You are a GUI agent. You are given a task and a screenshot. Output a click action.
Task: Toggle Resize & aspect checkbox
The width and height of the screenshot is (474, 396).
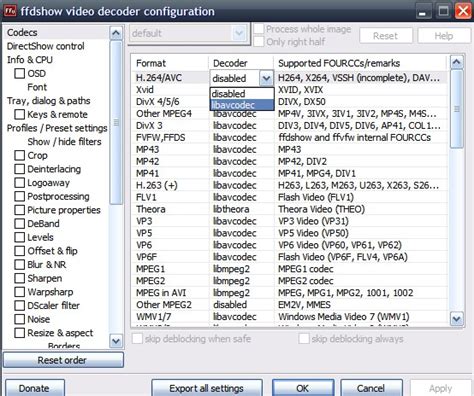20,333
